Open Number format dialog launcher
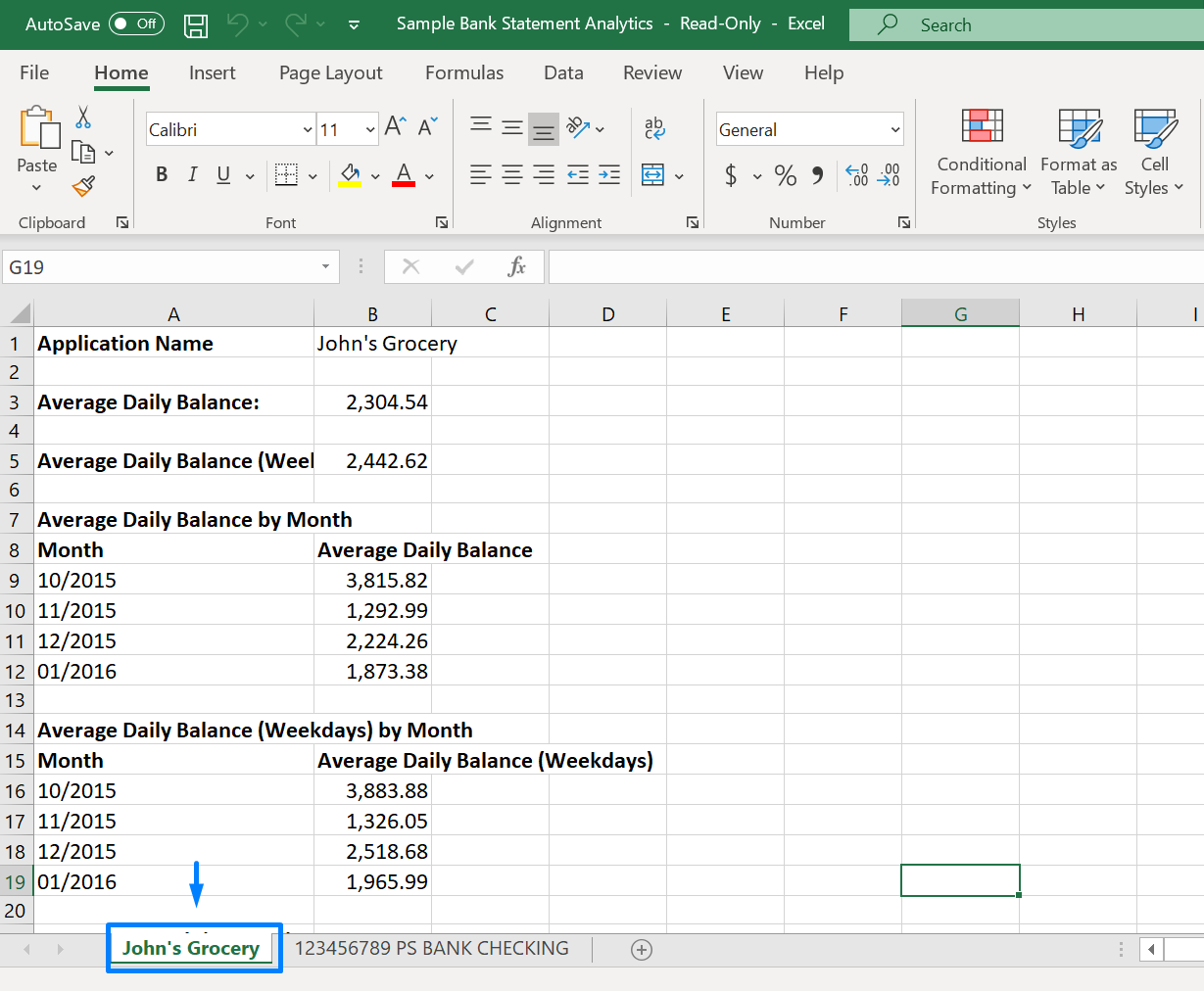 coord(904,222)
